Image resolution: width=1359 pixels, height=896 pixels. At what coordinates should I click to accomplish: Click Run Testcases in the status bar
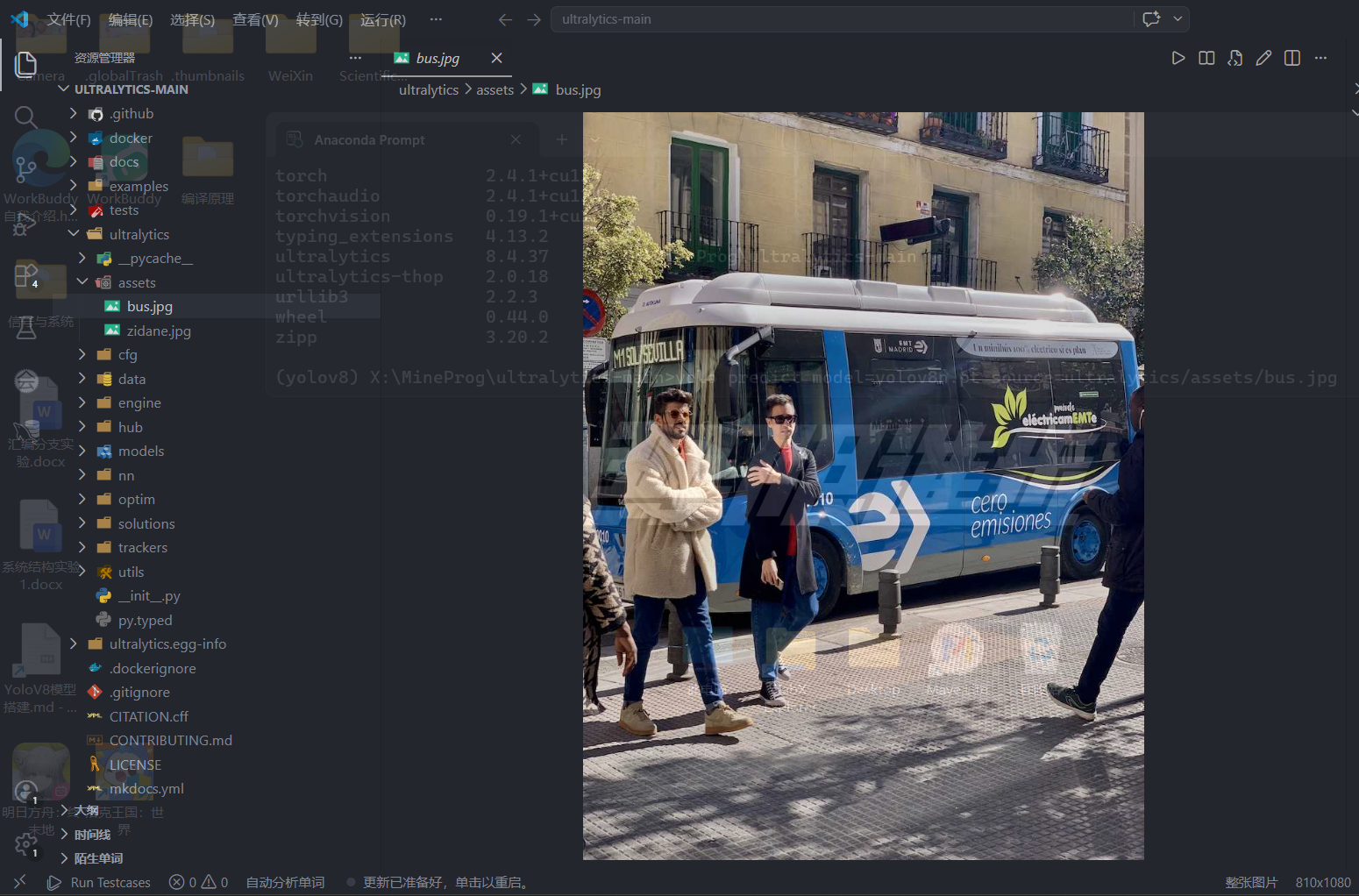pos(99,882)
